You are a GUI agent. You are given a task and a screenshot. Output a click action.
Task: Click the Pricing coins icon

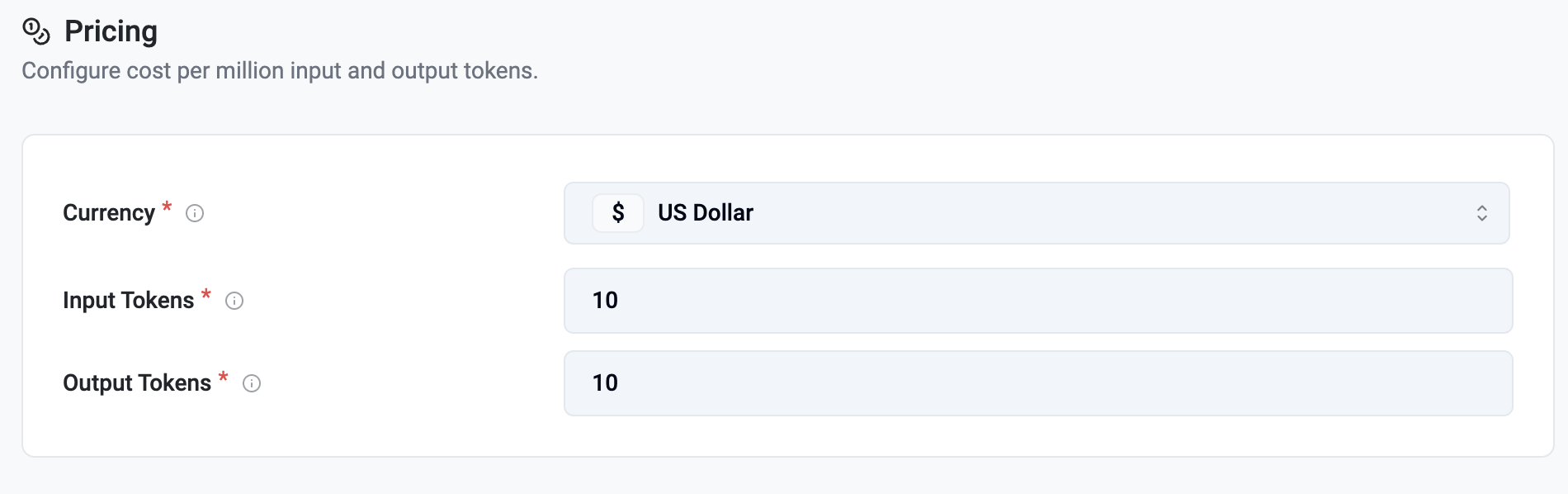pos(36,31)
